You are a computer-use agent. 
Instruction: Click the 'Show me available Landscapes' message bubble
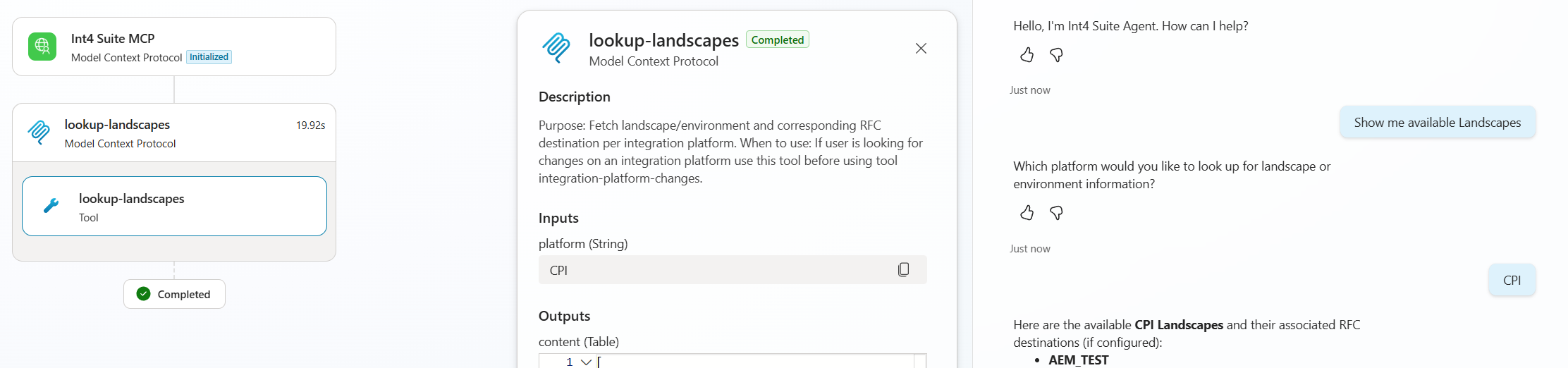(1438, 123)
